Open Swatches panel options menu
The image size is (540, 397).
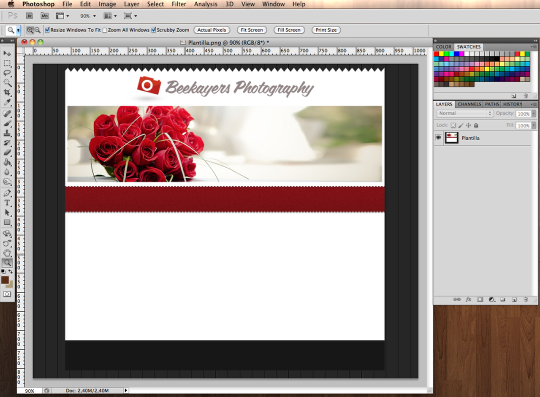533,46
